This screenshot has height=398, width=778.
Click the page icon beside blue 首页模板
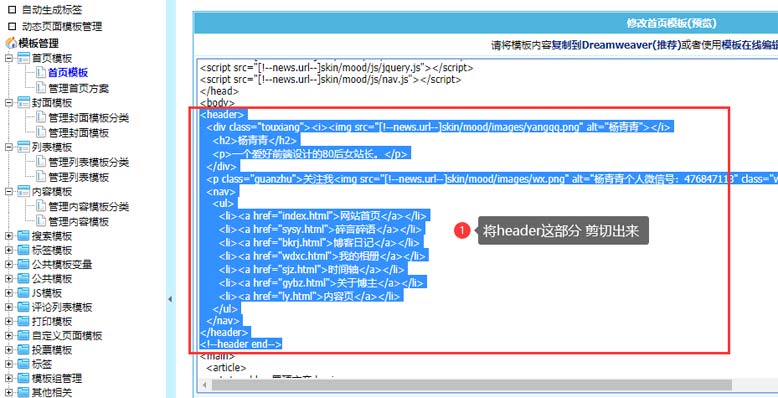[x=41, y=73]
